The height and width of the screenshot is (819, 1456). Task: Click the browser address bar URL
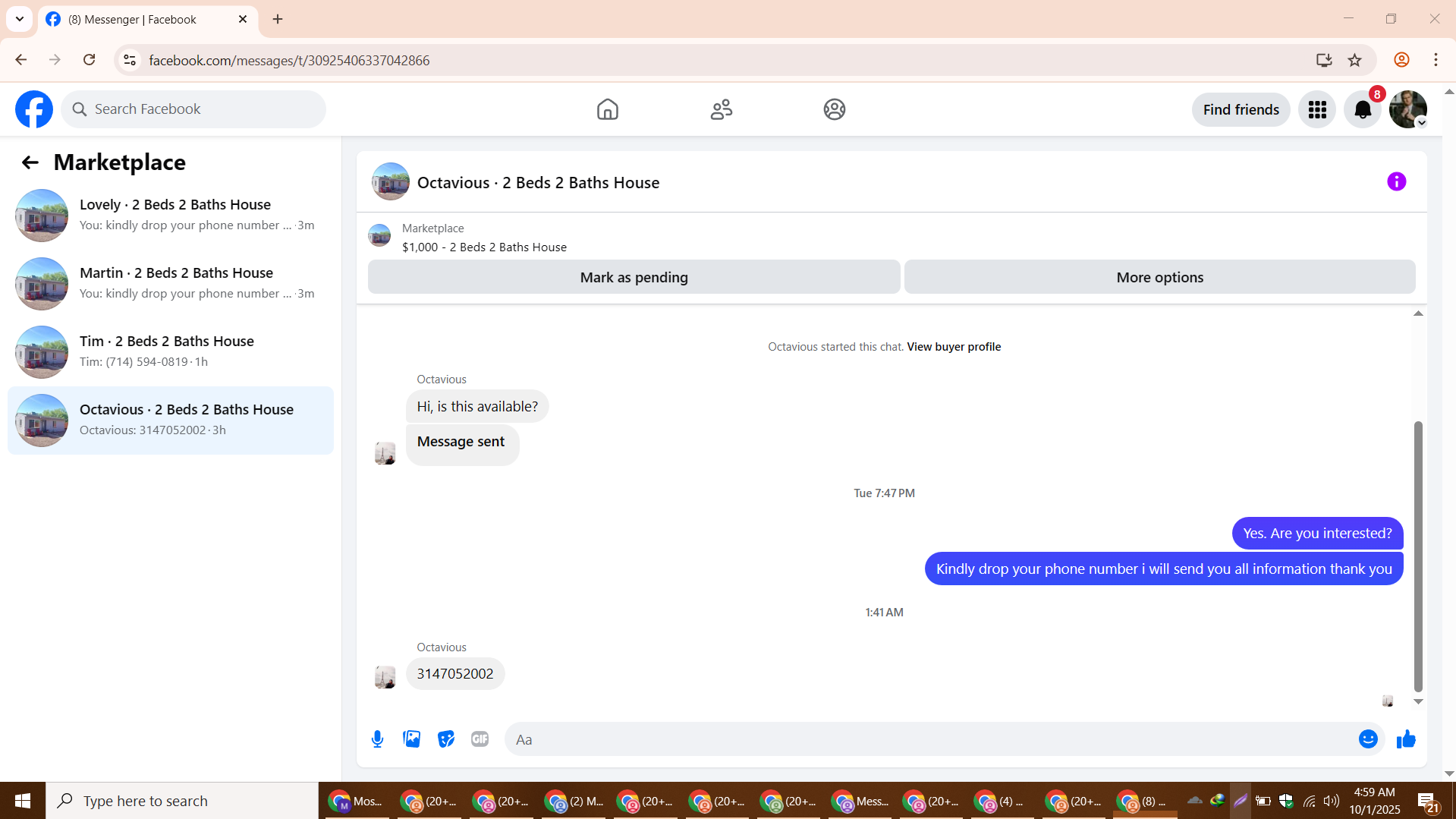[x=289, y=60]
